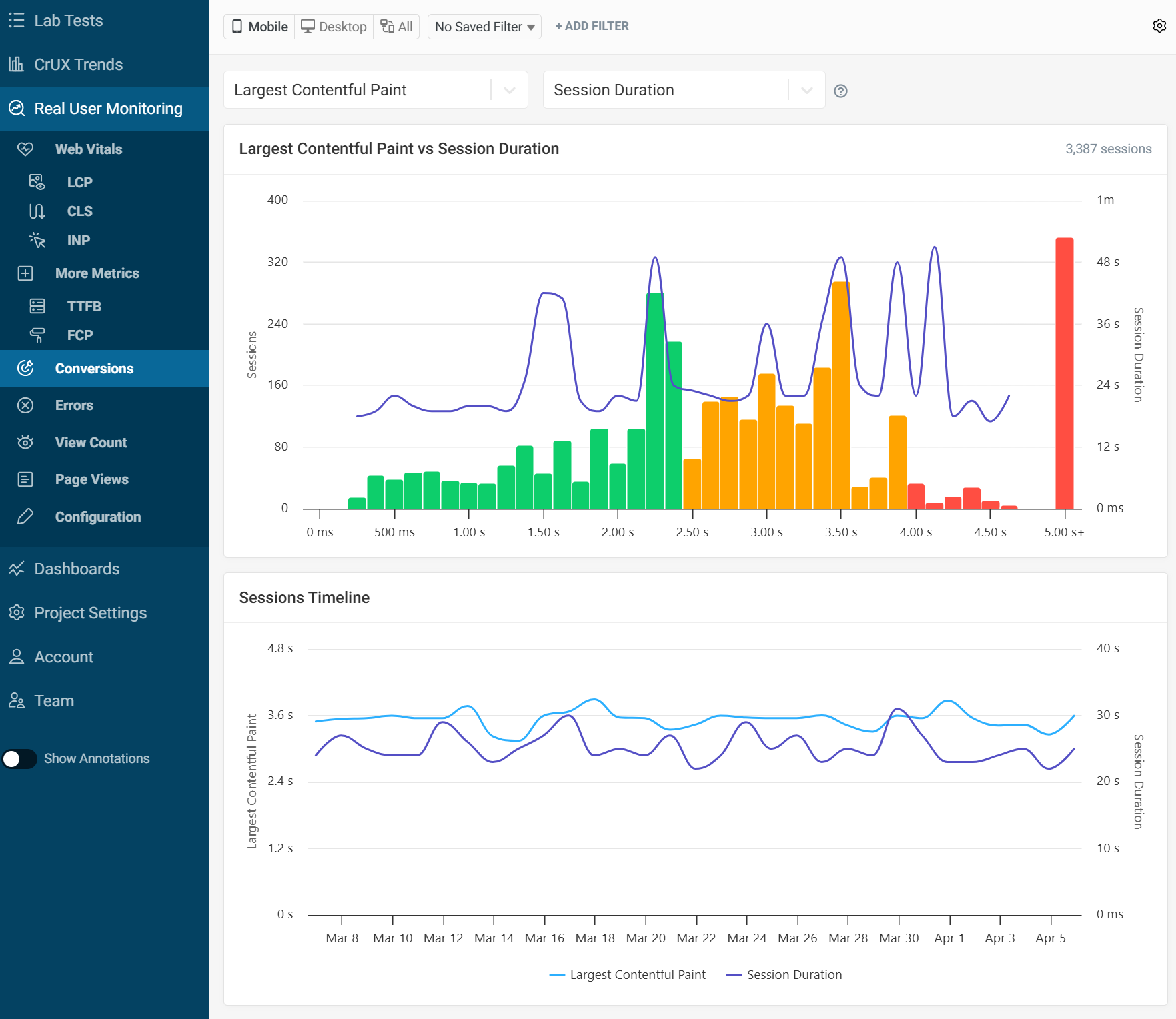Click the red 5.00 s+ bar
Image resolution: width=1176 pixels, height=1019 pixels.
point(1064,373)
